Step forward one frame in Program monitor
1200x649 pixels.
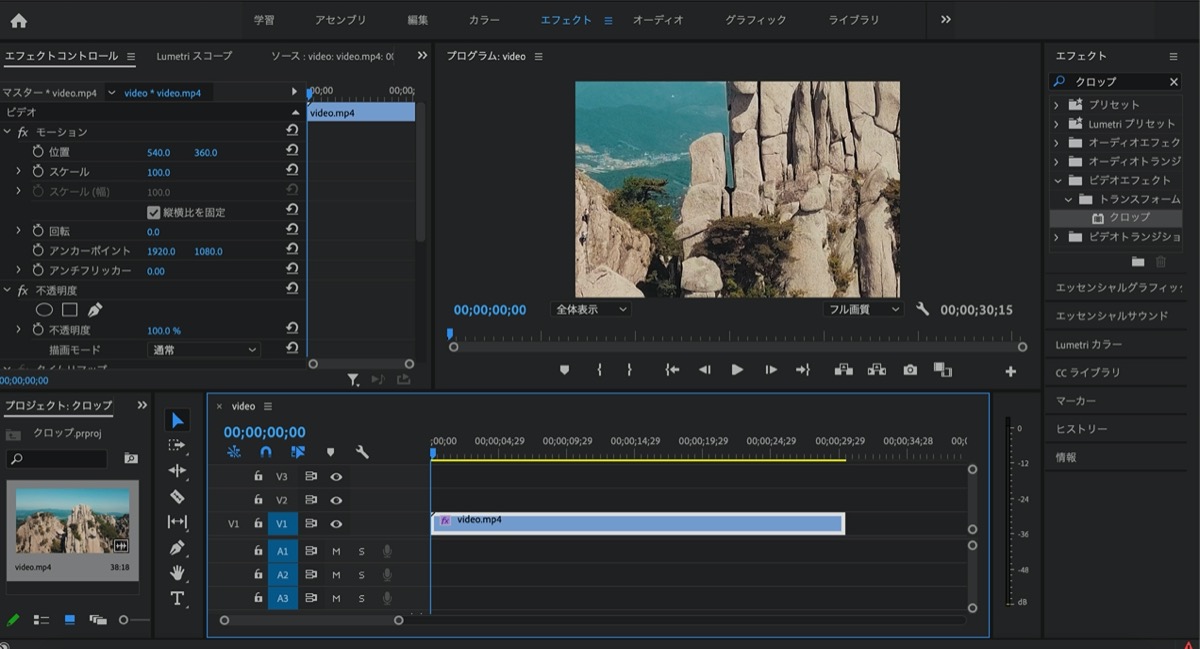point(771,370)
